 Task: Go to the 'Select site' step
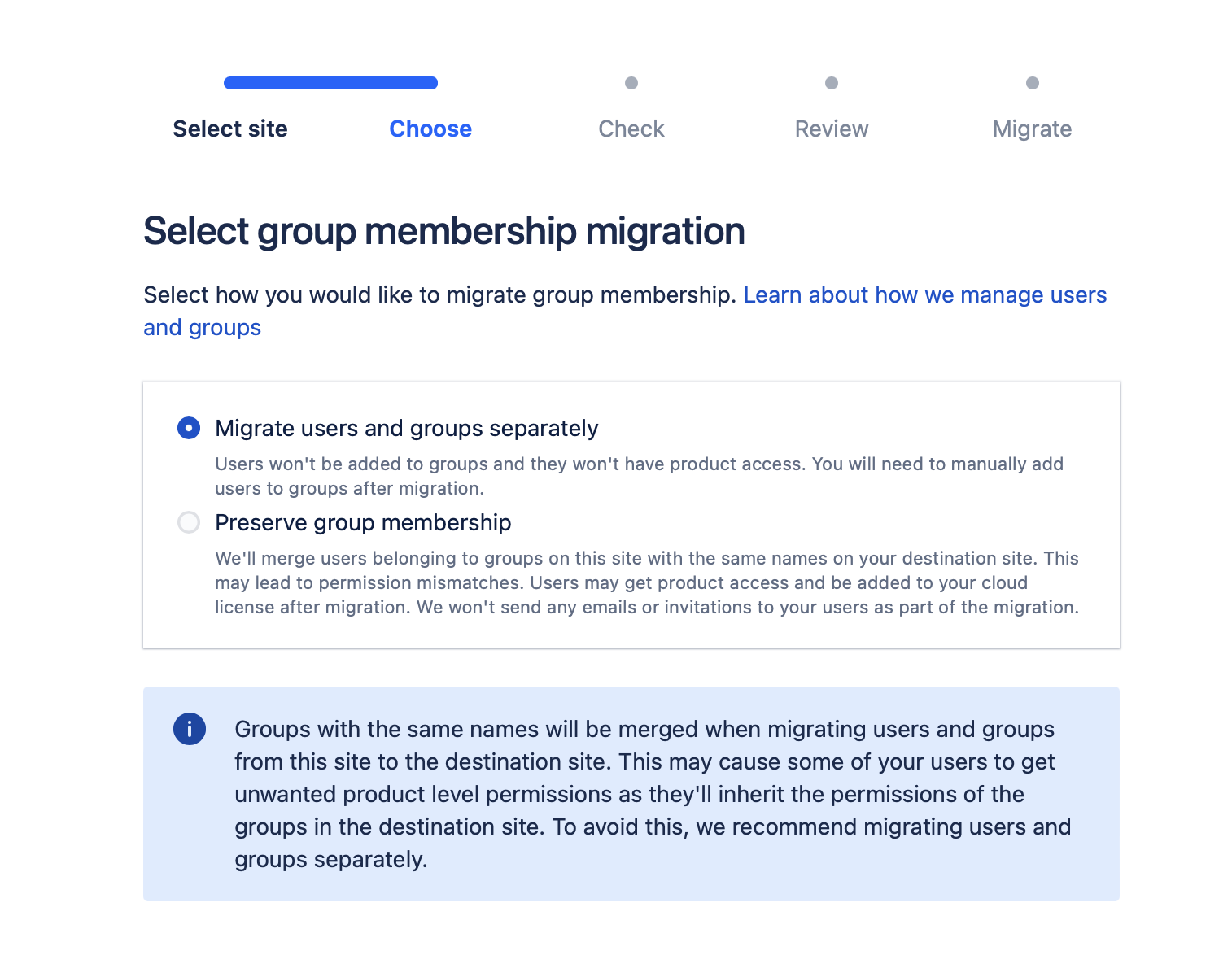230,129
